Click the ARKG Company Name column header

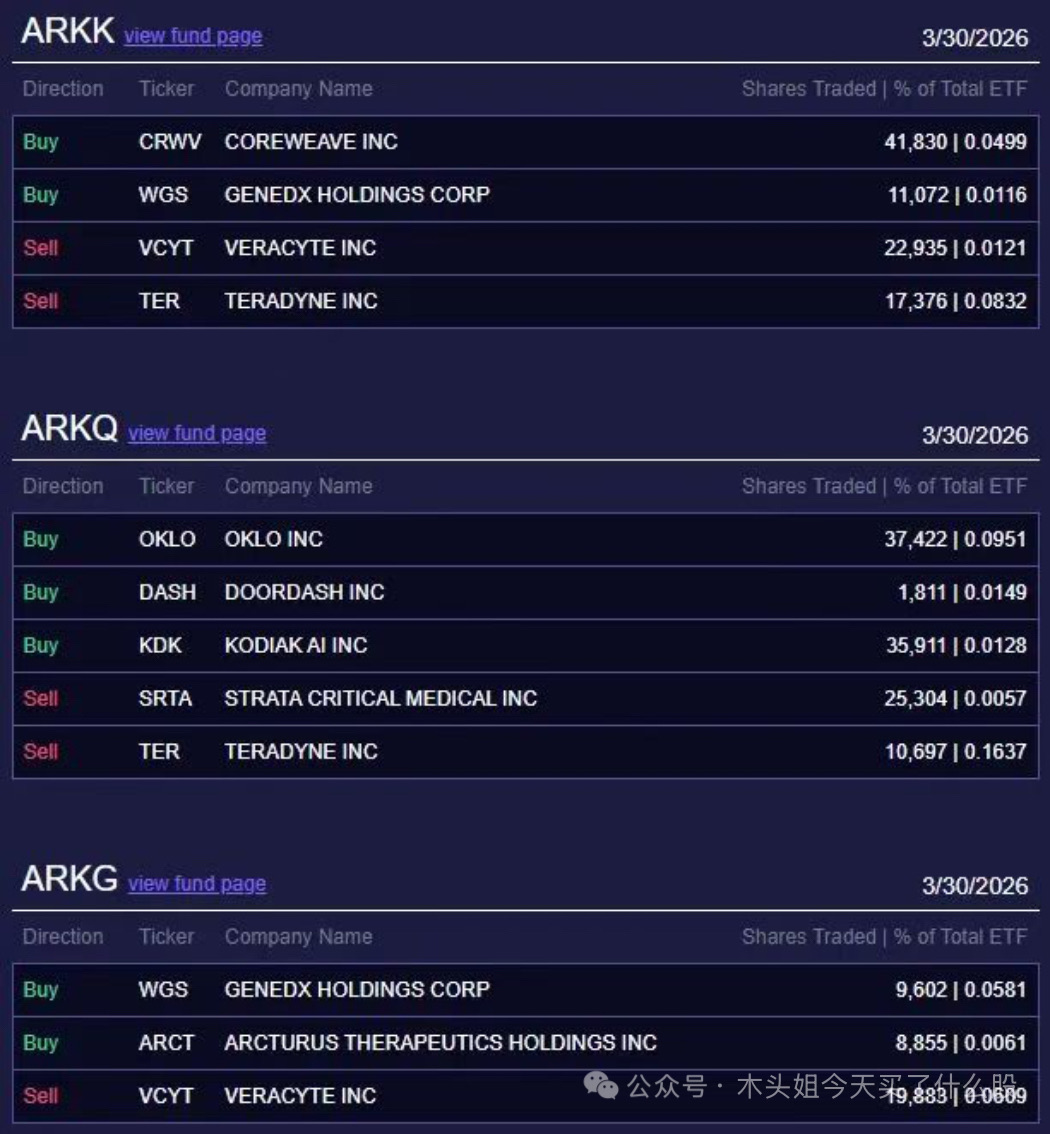[298, 937]
